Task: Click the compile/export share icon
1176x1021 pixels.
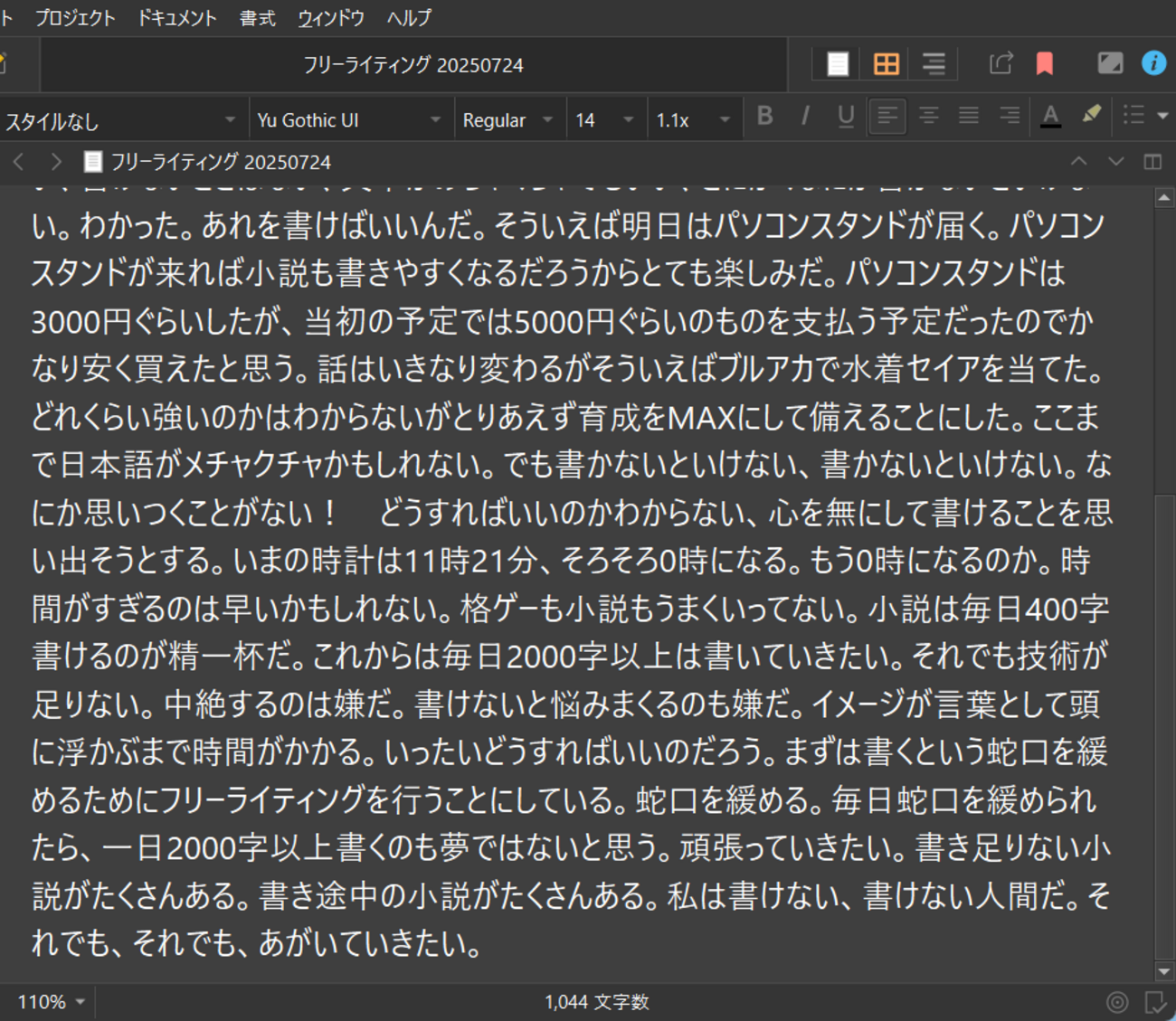Action: [x=1001, y=63]
